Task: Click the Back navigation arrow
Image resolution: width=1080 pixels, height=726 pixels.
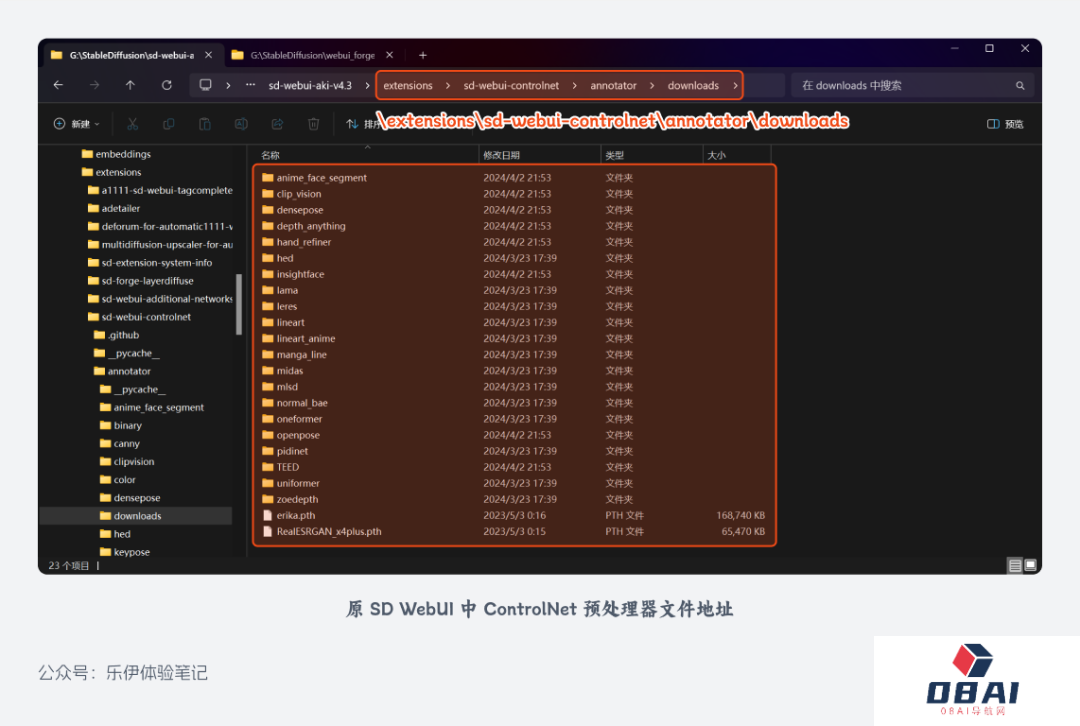Action: [59, 85]
